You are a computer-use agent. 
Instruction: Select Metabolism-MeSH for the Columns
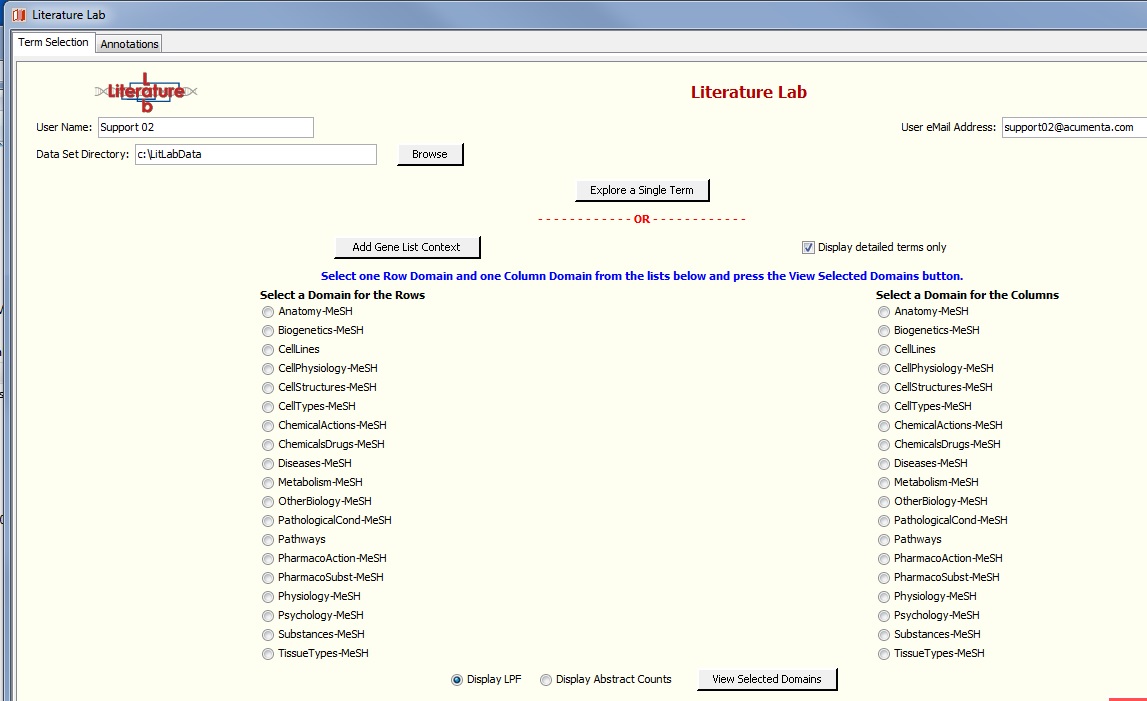(x=884, y=483)
